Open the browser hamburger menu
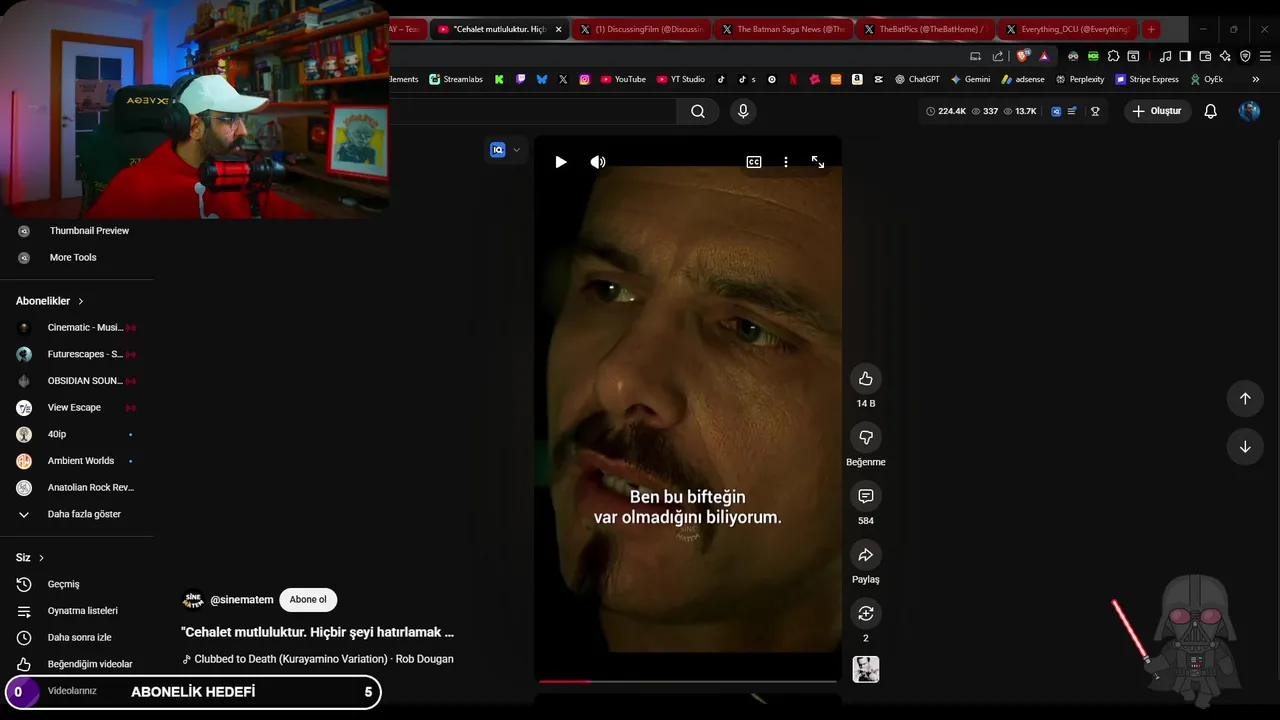 pos(1264,56)
